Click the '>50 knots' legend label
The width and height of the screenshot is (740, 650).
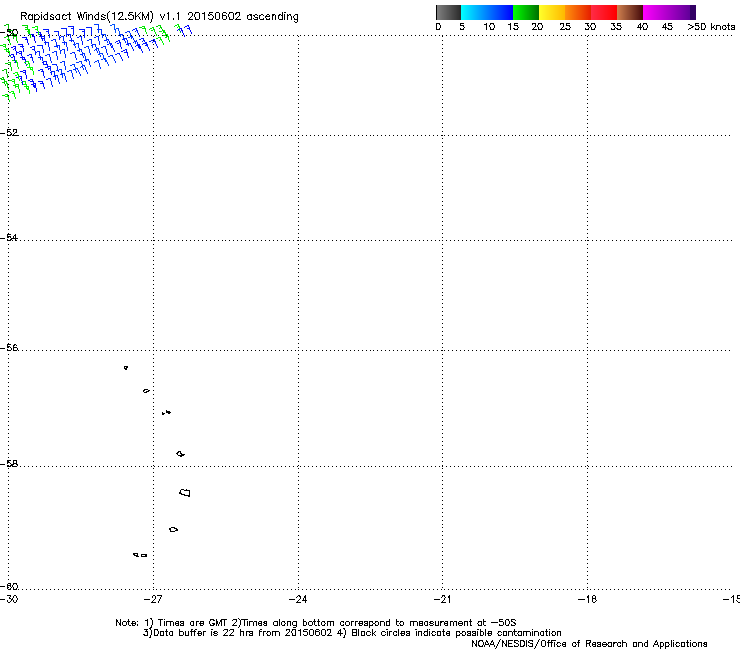[711, 27]
